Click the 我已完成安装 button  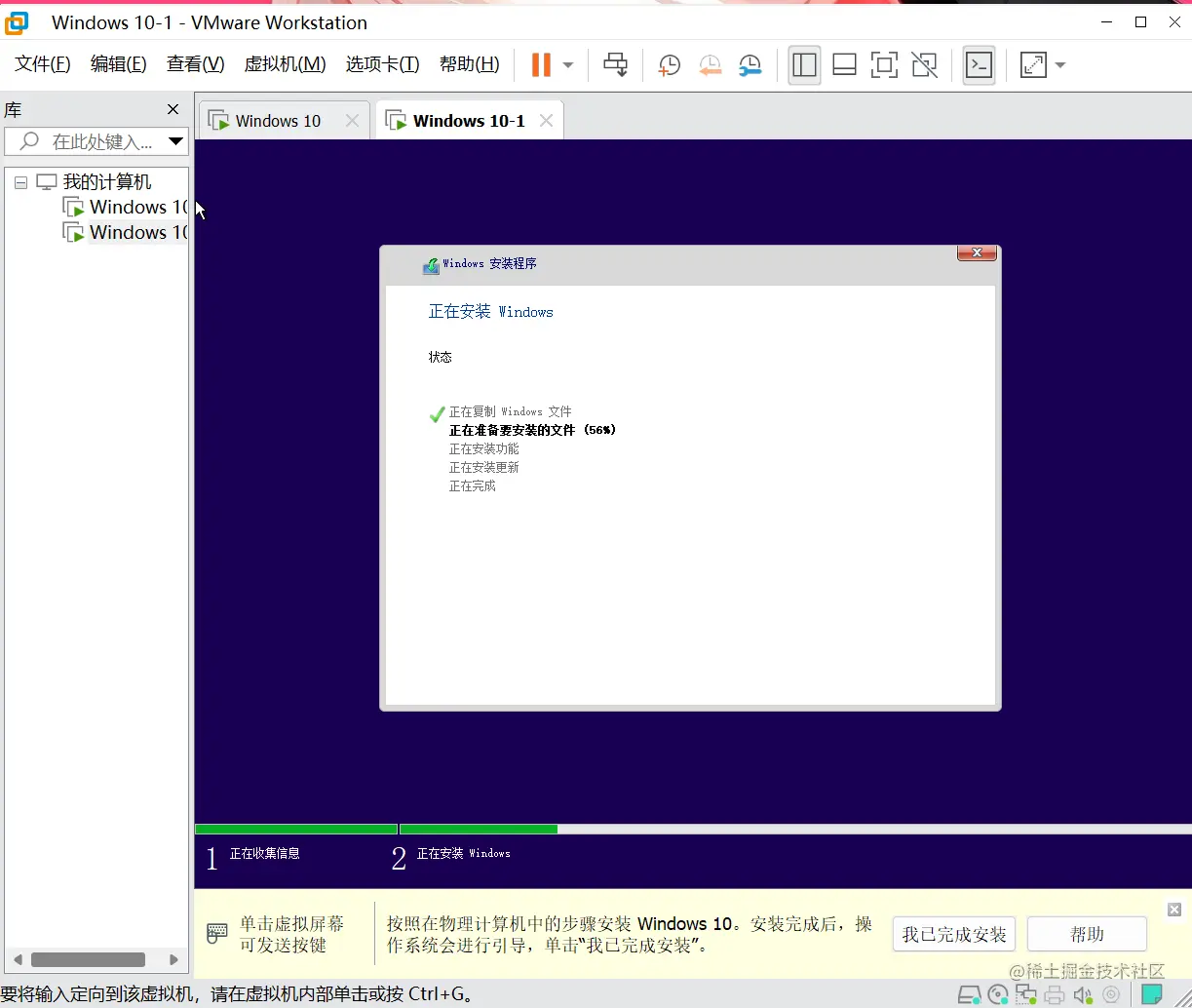pyautogui.click(x=954, y=935)
